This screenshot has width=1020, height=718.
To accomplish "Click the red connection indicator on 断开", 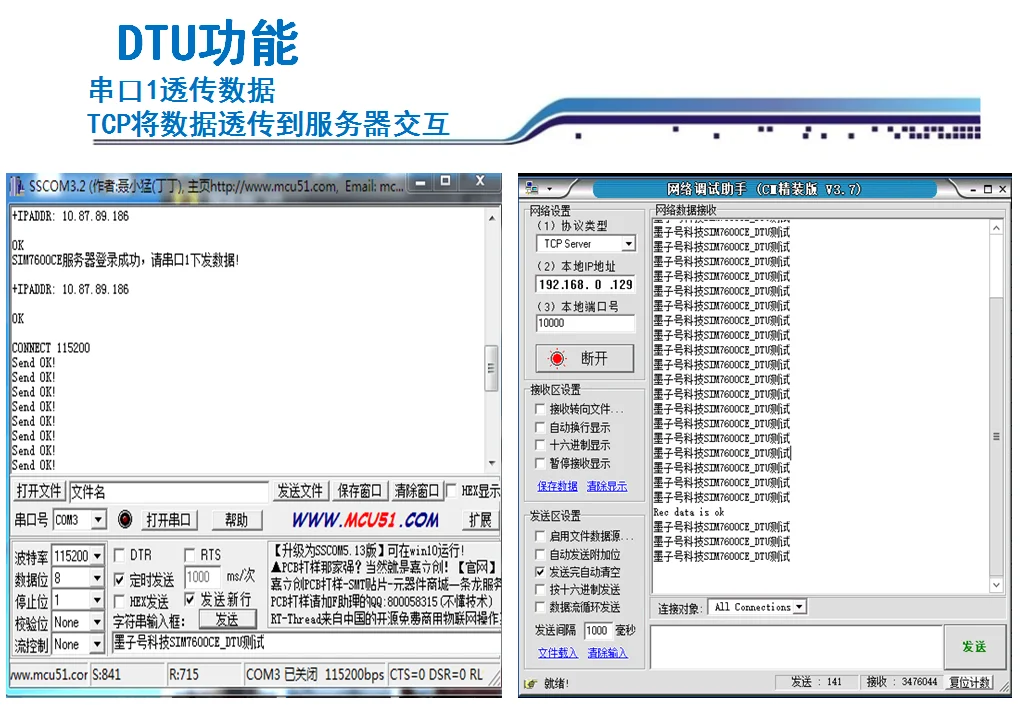I will pos(557,358).
